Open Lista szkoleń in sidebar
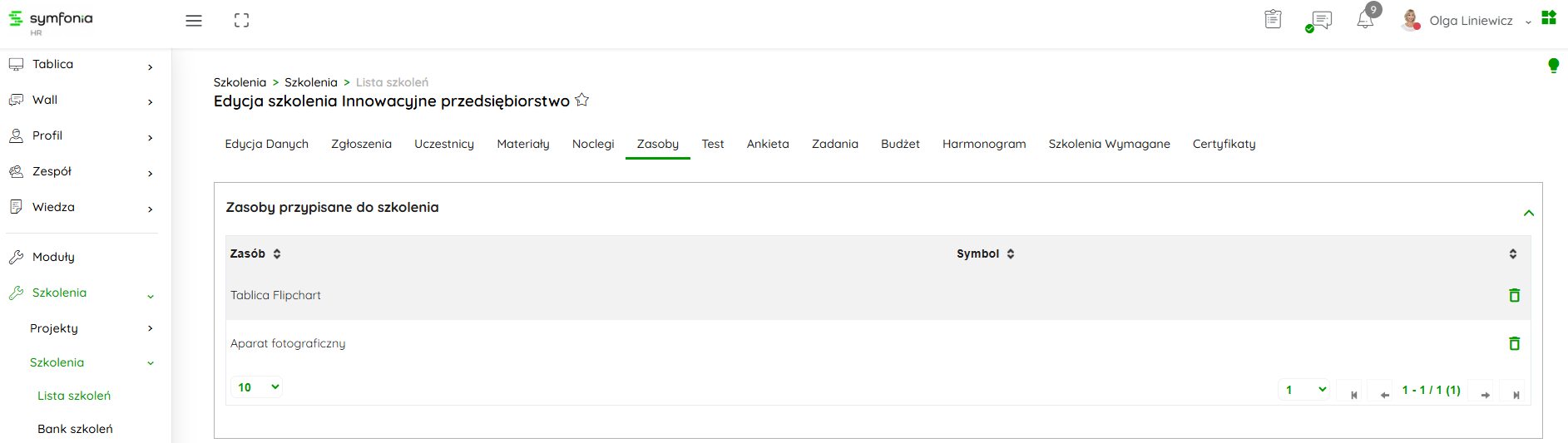1568x443 pixels. 74,396
